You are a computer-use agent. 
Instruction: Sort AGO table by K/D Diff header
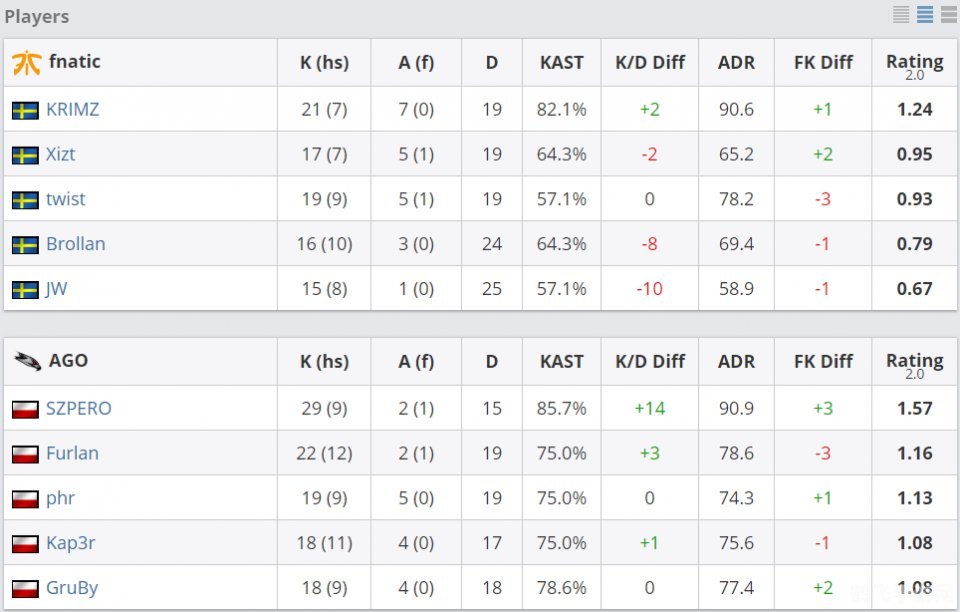coord(649,361)
